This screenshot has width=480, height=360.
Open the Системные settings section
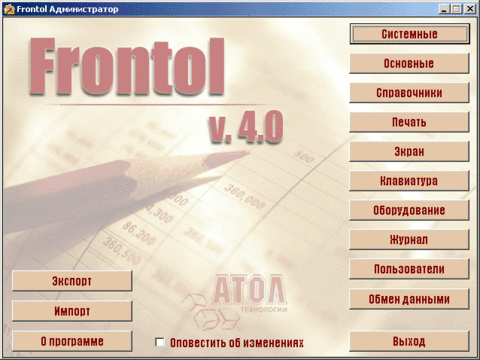click(409, 34)
